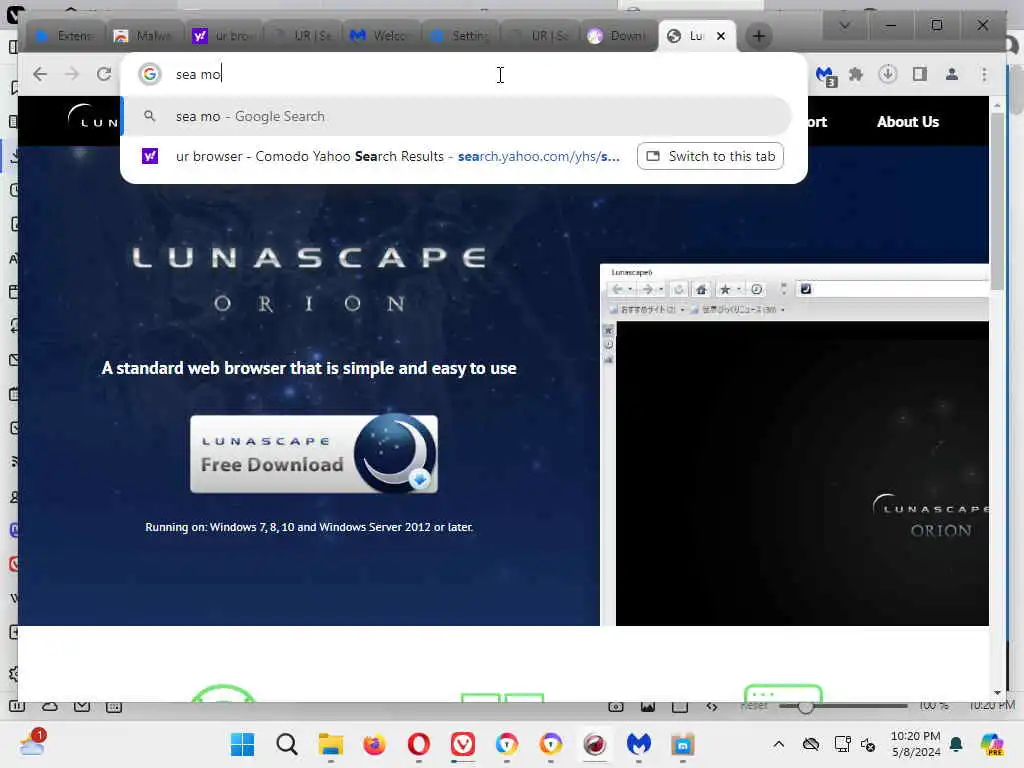Screen dimensions: 1024x768
Task: Launch Opera from the taskbar
Action: point(419,744)
